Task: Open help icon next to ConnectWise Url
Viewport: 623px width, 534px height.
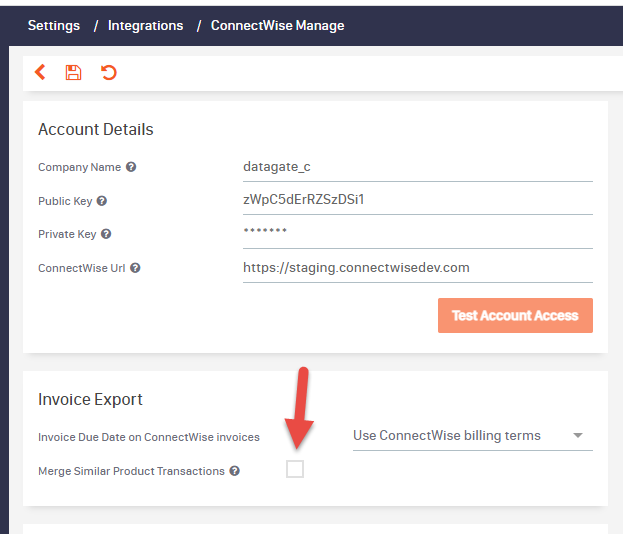Action: [x=135, y=268]
